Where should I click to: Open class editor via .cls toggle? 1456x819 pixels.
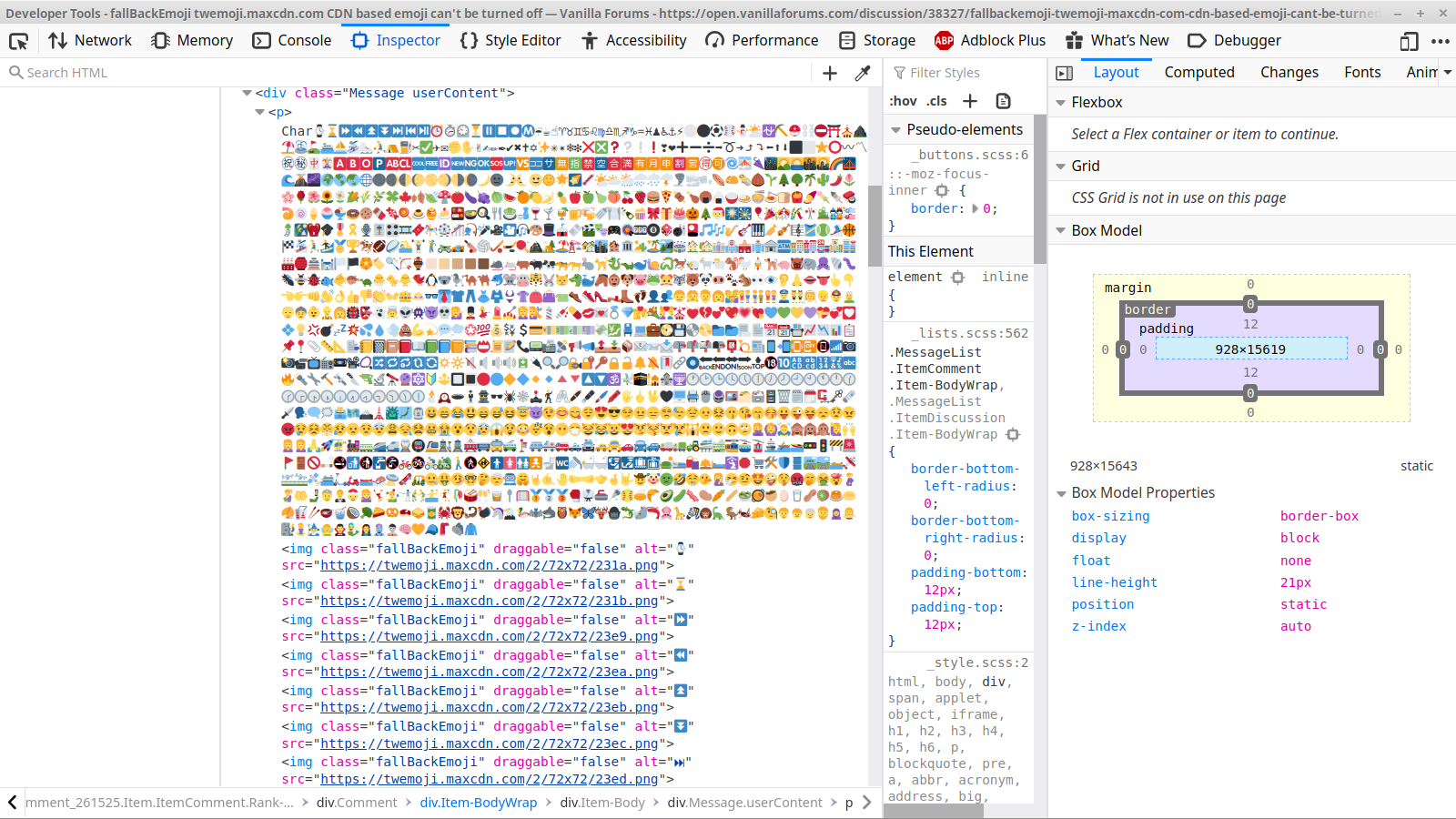pyautogui.click(x=936, y=101)
